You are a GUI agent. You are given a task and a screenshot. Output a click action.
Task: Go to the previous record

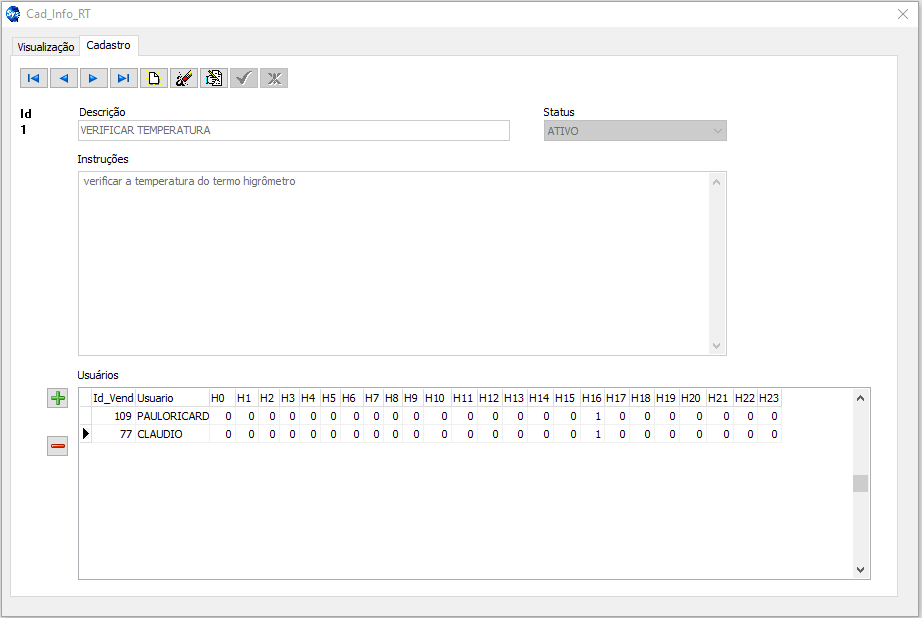(x=63, y=78)
